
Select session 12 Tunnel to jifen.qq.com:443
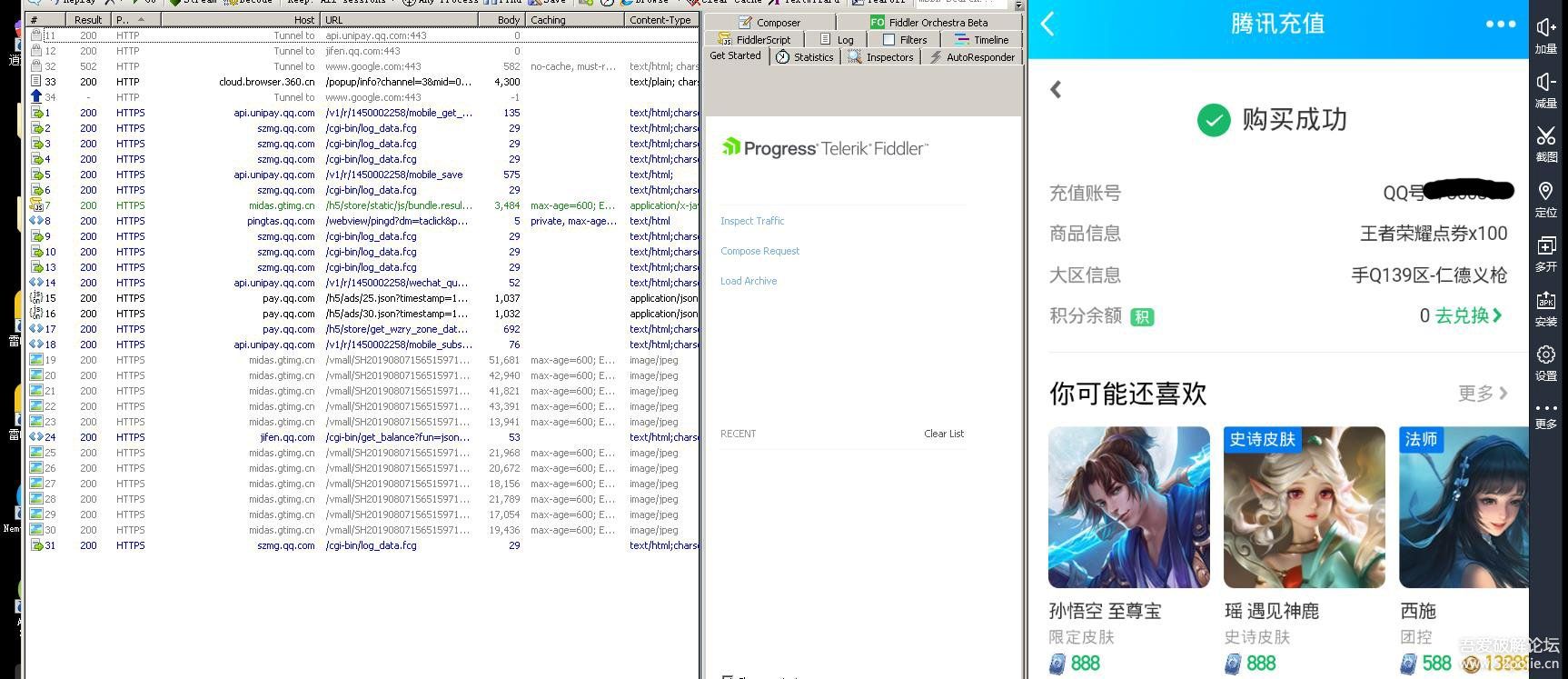363,51
